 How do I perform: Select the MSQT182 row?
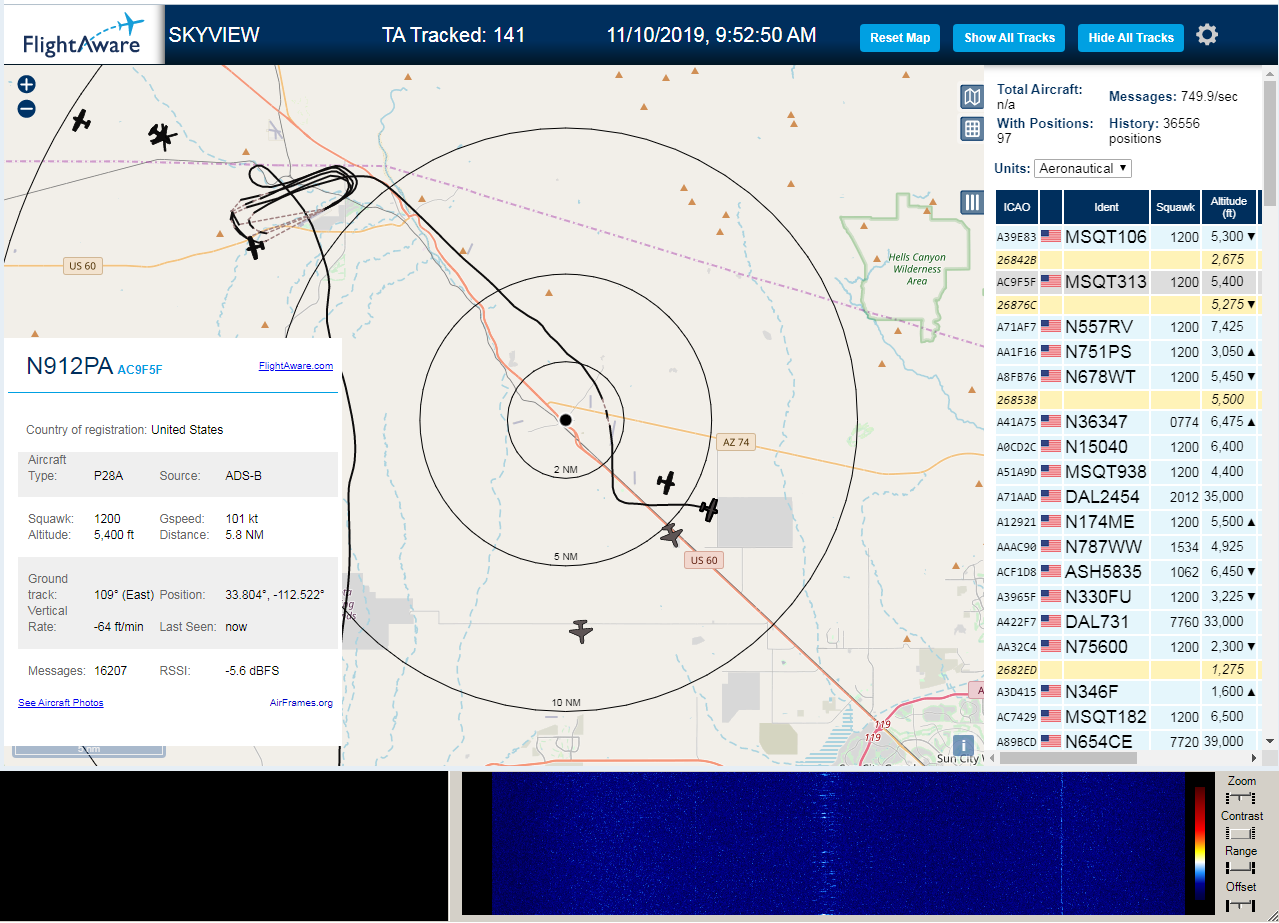1127,717
